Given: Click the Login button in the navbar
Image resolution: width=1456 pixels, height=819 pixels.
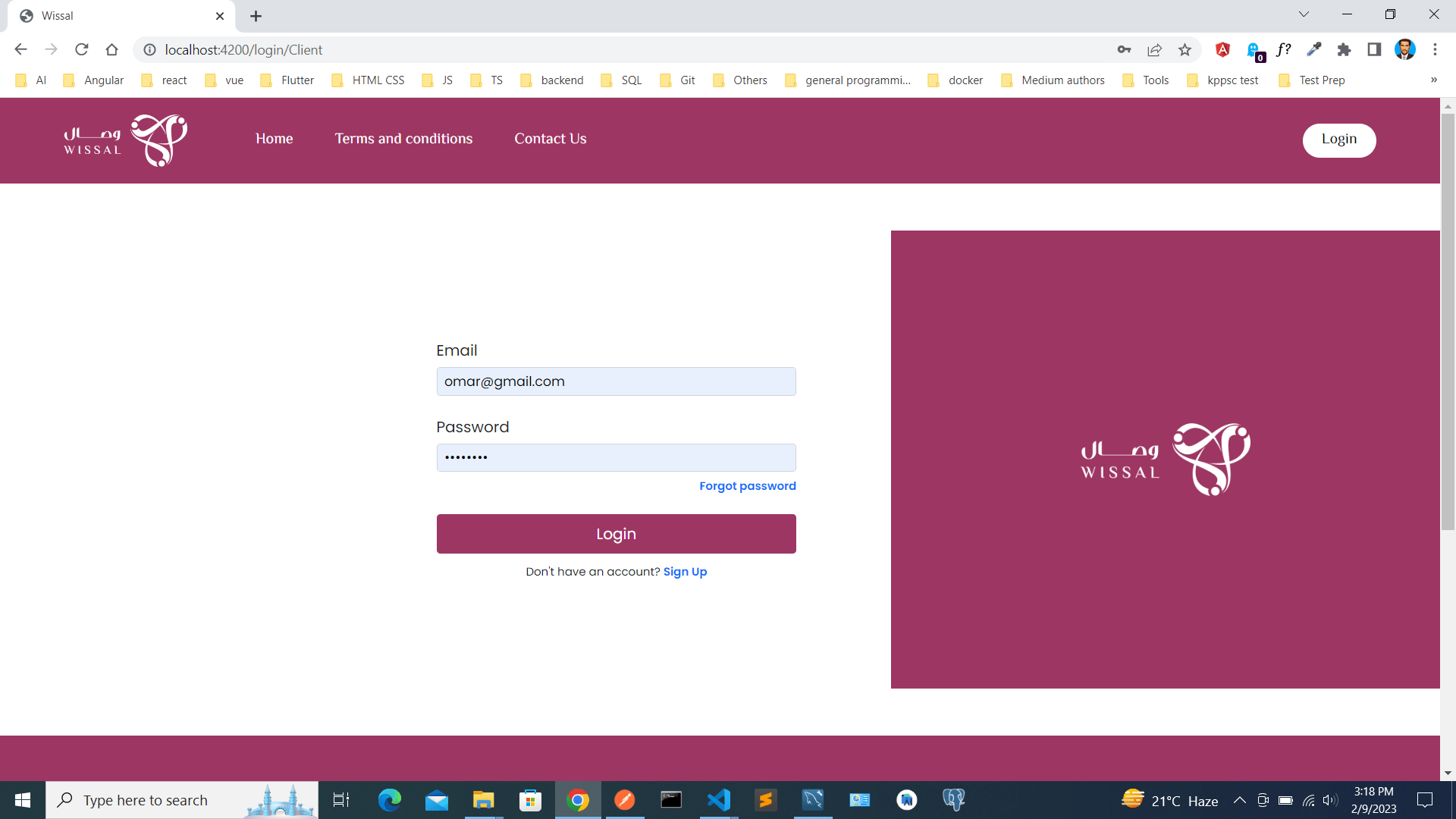Looking at the screenshot, I should point(1339,140).
